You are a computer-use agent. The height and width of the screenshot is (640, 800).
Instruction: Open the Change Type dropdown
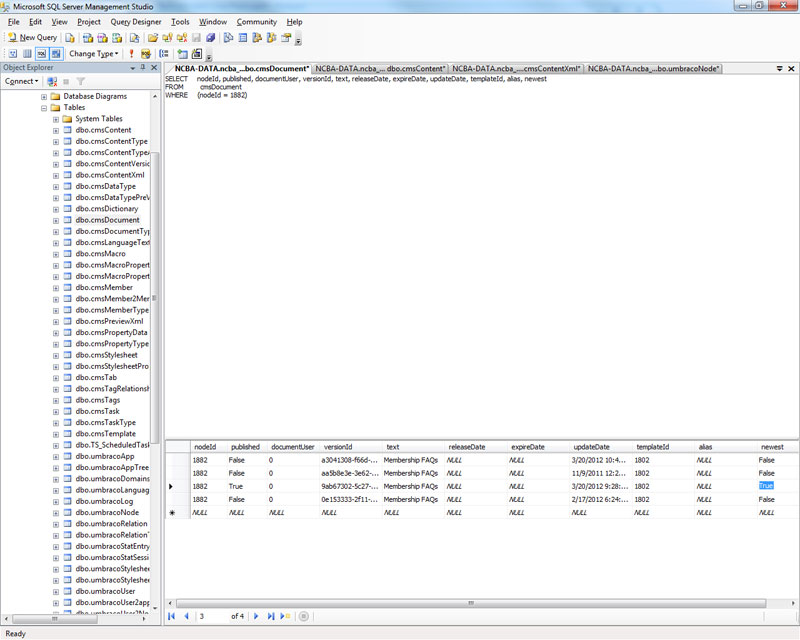[x=94, y=54]
